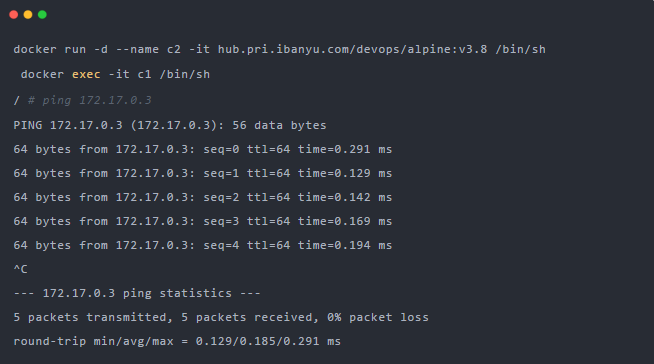The image size is (654, 364).
Task: Click the red close window dot
Action: [x=13, y=15]
